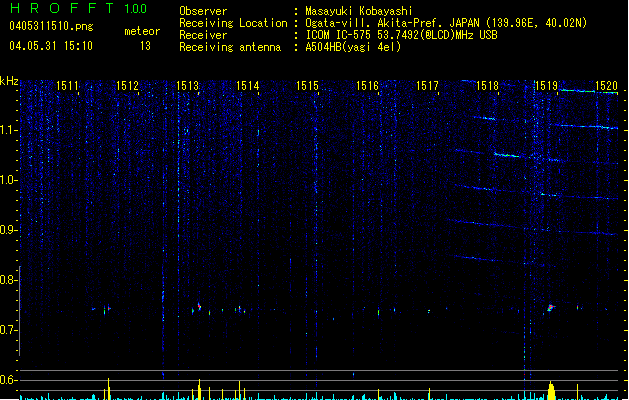Image resolution: width=629 pixels, height=400 pixels.
Task: Click the 1515 time marker
Action: pyautogui.click(x=307, y=86)
